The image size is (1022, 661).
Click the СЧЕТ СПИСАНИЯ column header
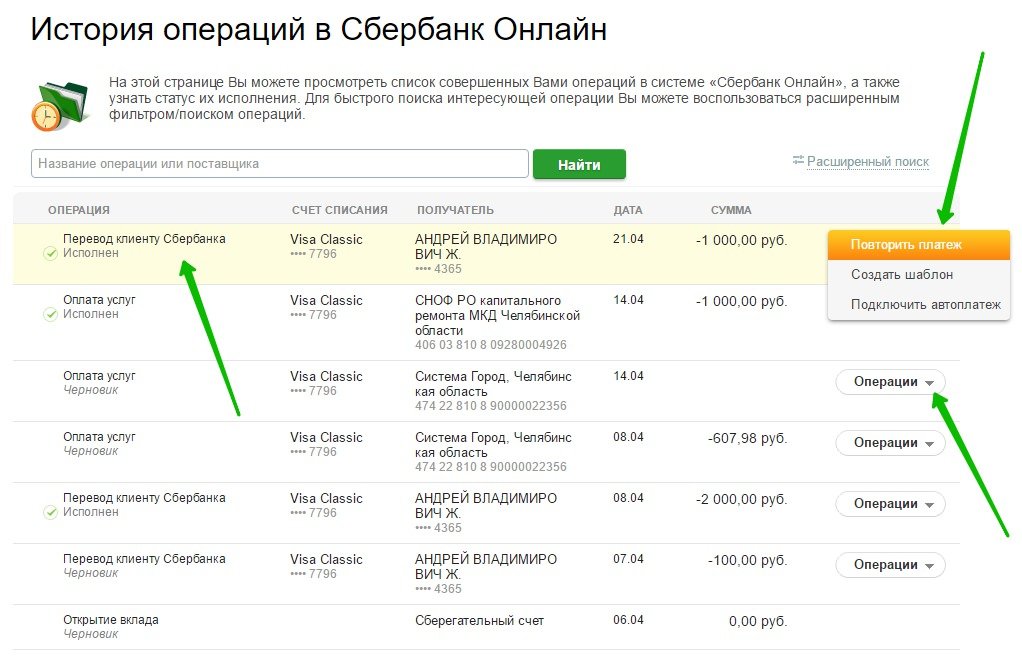(340, 211)
